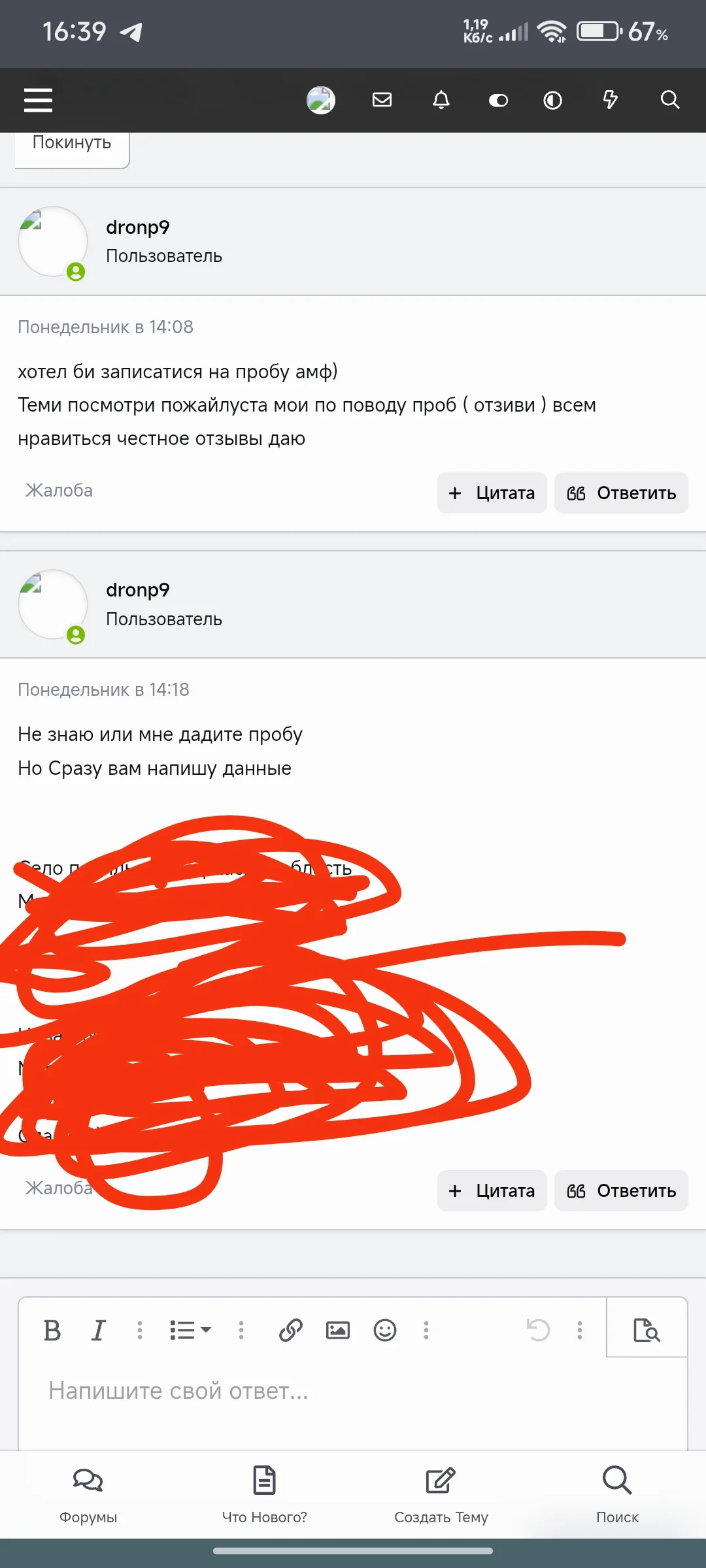Expand more options after italic button

(x=139, y=1330)
